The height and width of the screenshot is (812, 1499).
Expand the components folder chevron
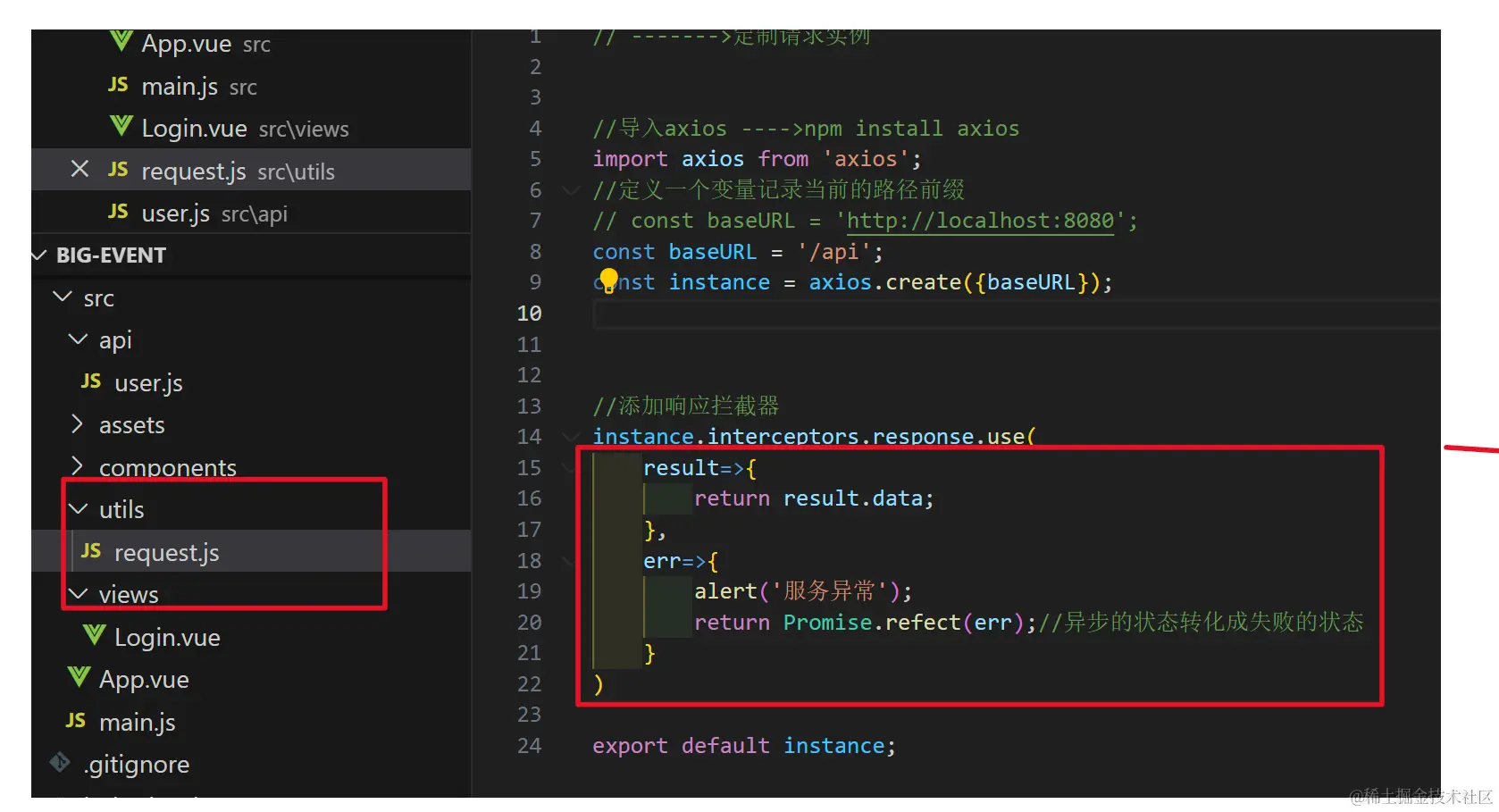click(78, 465)
